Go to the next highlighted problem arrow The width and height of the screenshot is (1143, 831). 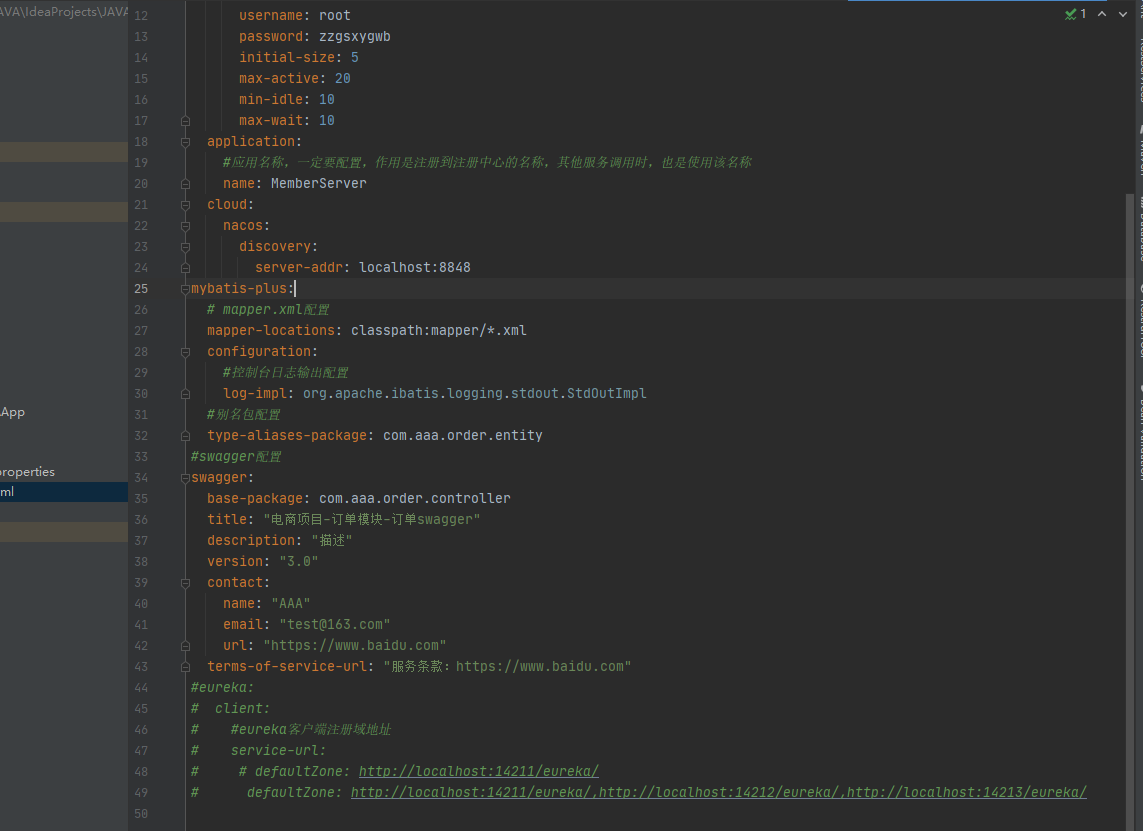(x=1123, y=14)
